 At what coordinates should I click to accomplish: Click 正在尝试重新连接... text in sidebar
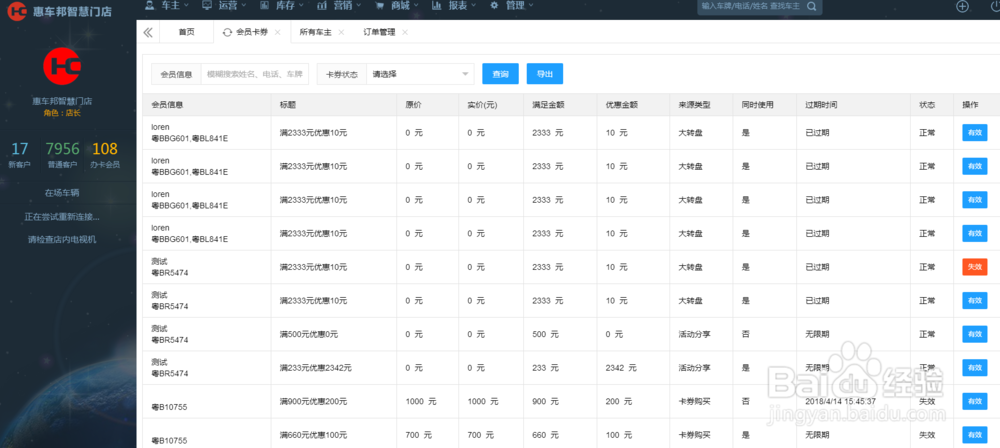pos(62,217)
